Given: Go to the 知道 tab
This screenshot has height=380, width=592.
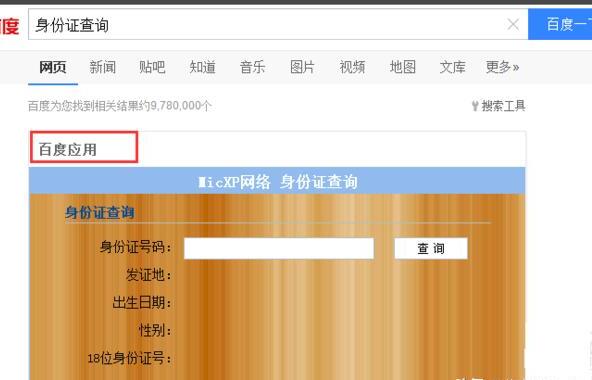Looking at the screenshot, I should pos(202,68).
